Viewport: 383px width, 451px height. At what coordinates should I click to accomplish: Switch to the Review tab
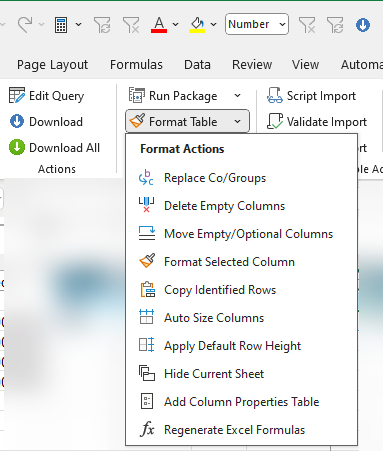coord(252,65)
